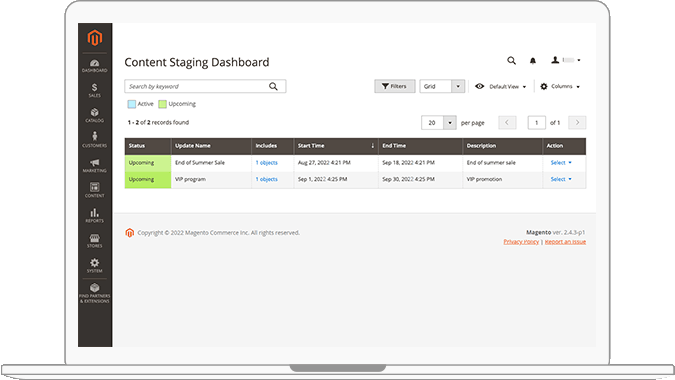Open the Reports sidebar menu
The width and height of the screenshot is (675, 380).
[x=95, y=216]
